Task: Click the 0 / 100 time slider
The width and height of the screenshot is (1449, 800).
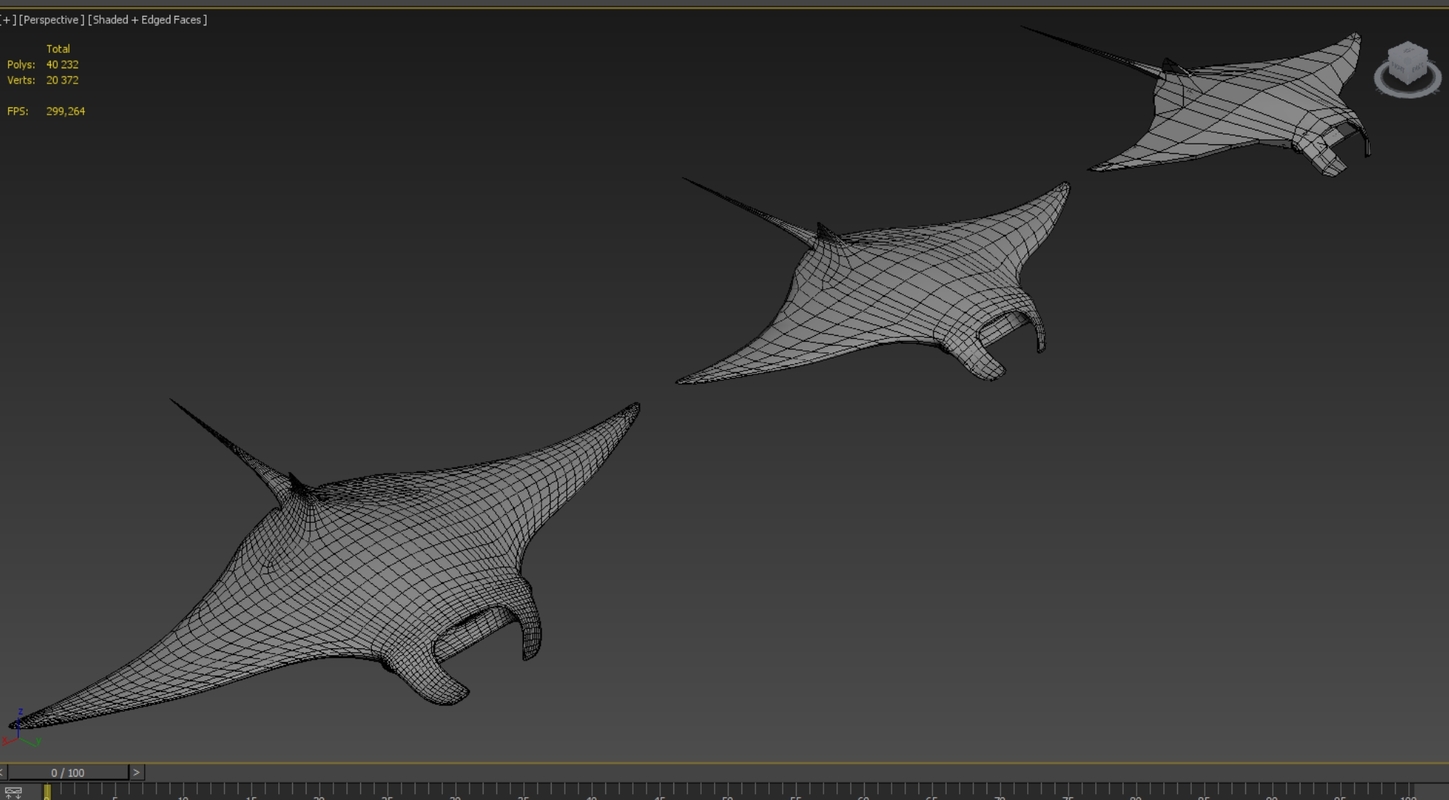Action: point(68,772)
